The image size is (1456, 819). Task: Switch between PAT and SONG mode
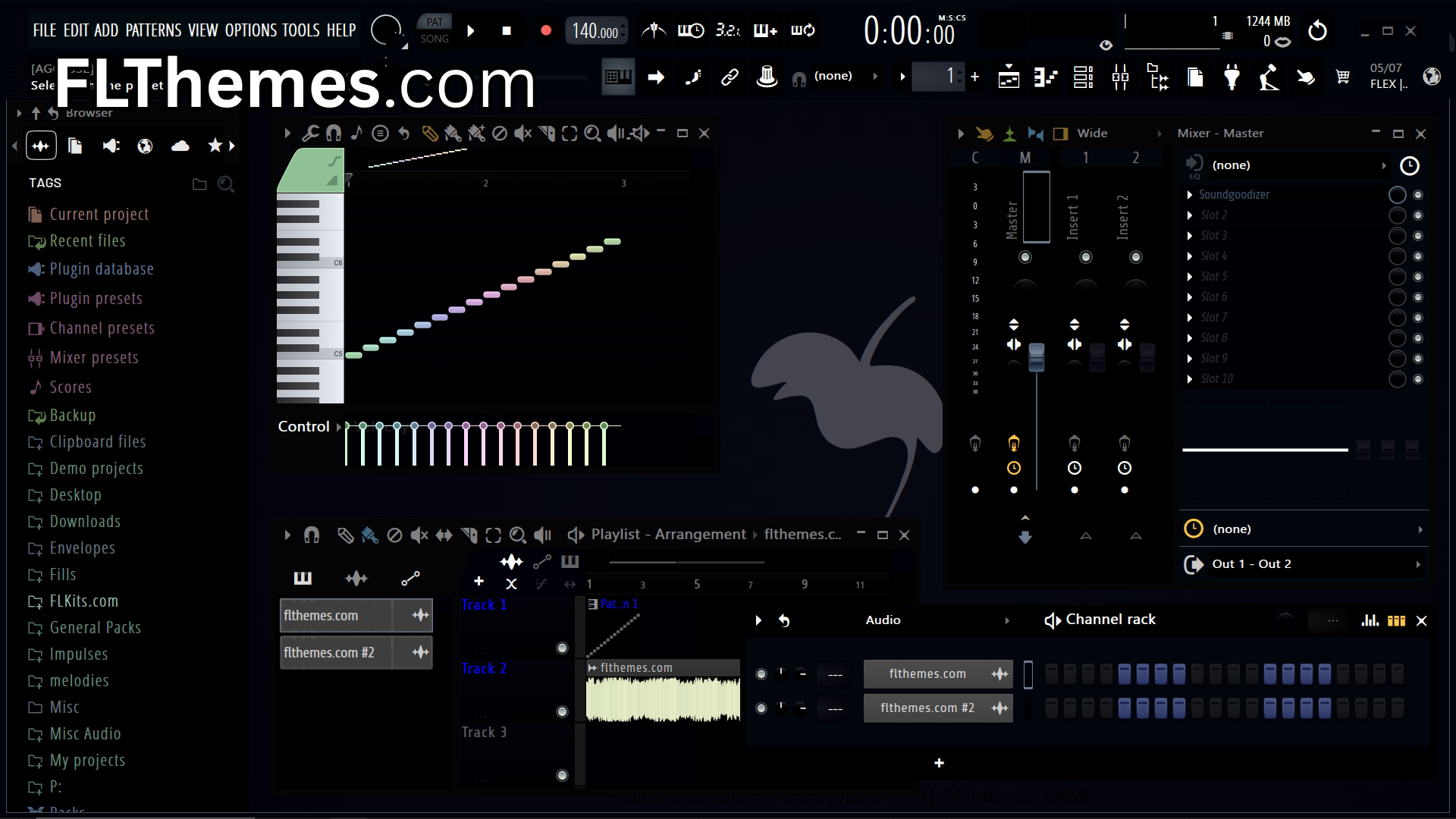435,30
